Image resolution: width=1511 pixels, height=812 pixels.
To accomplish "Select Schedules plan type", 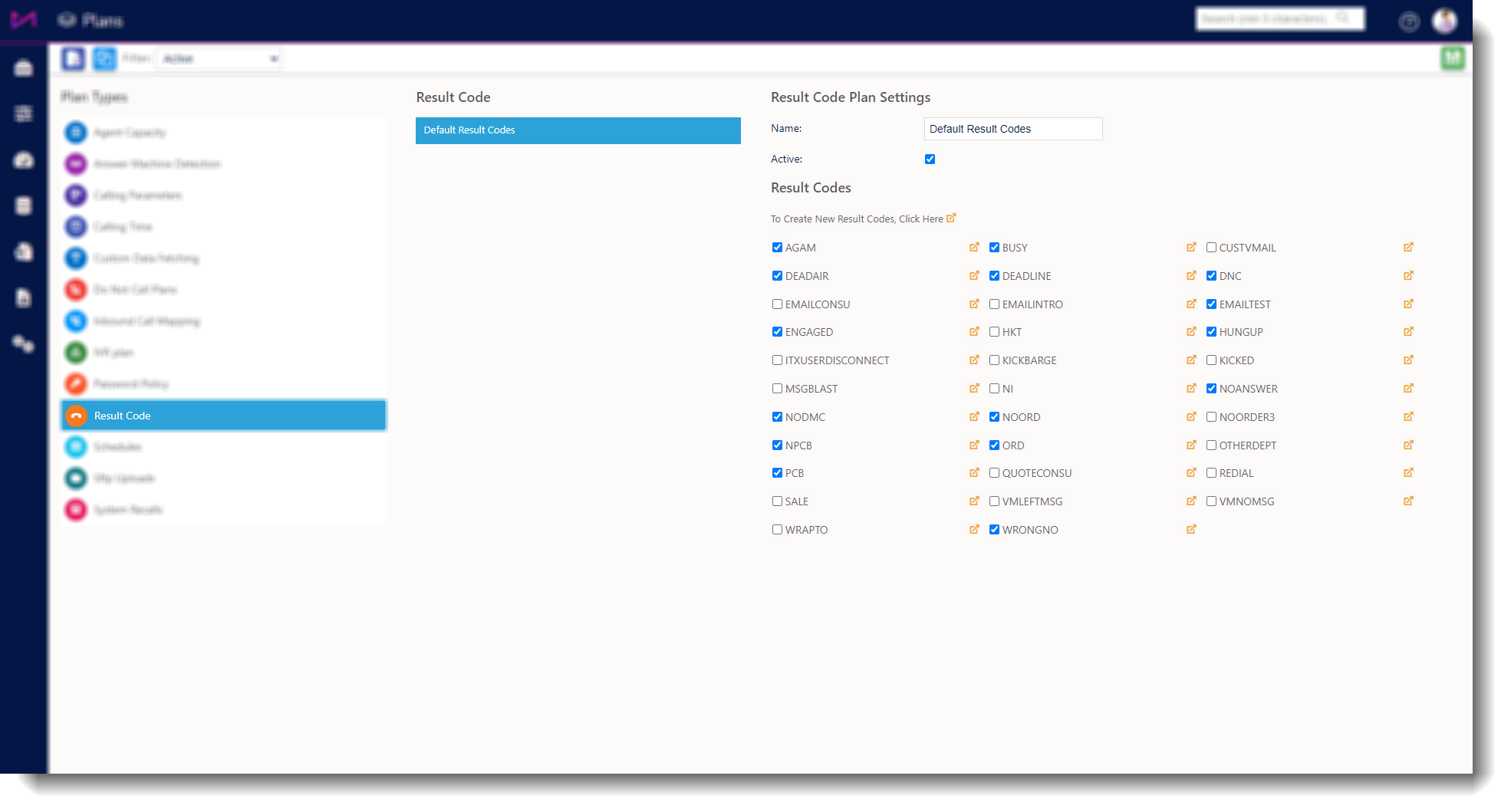I will (223, 447).
